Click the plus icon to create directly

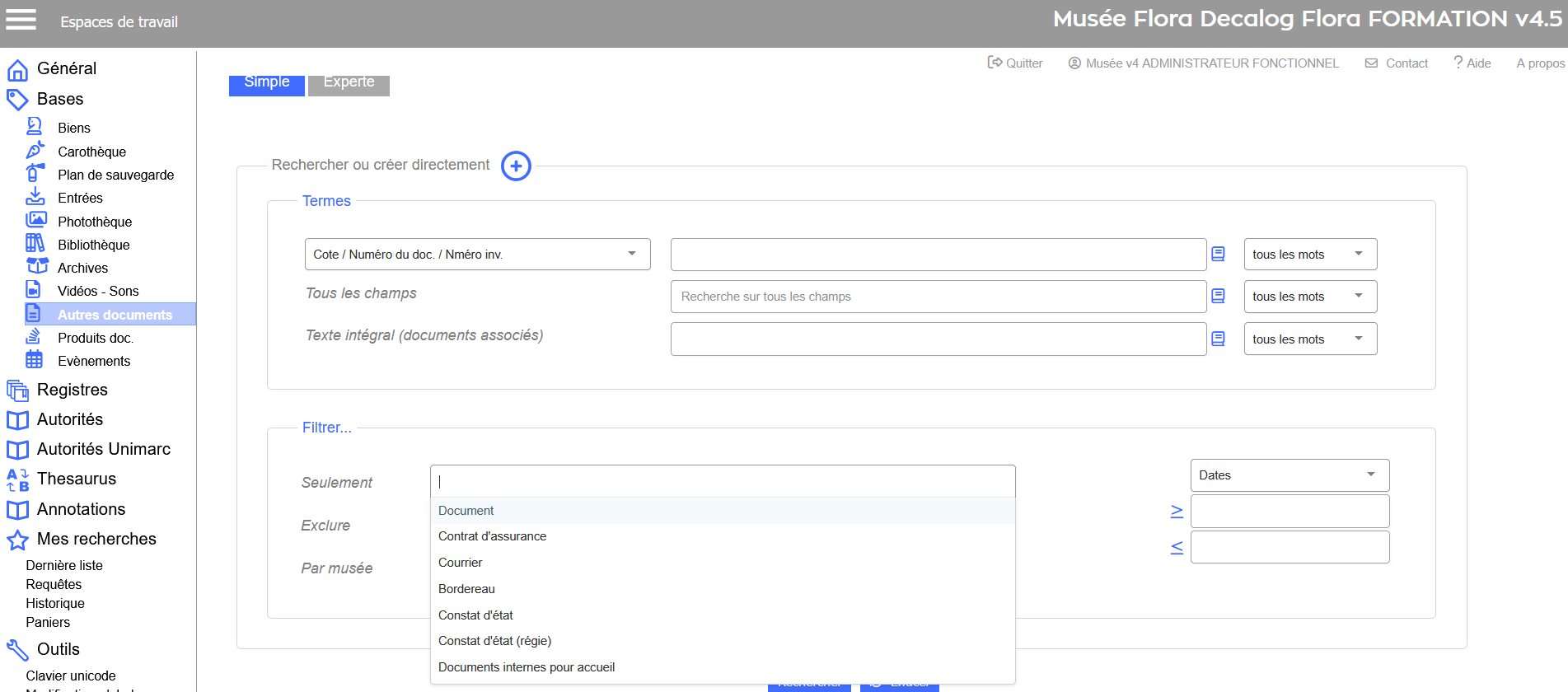(x=516, y=166)
